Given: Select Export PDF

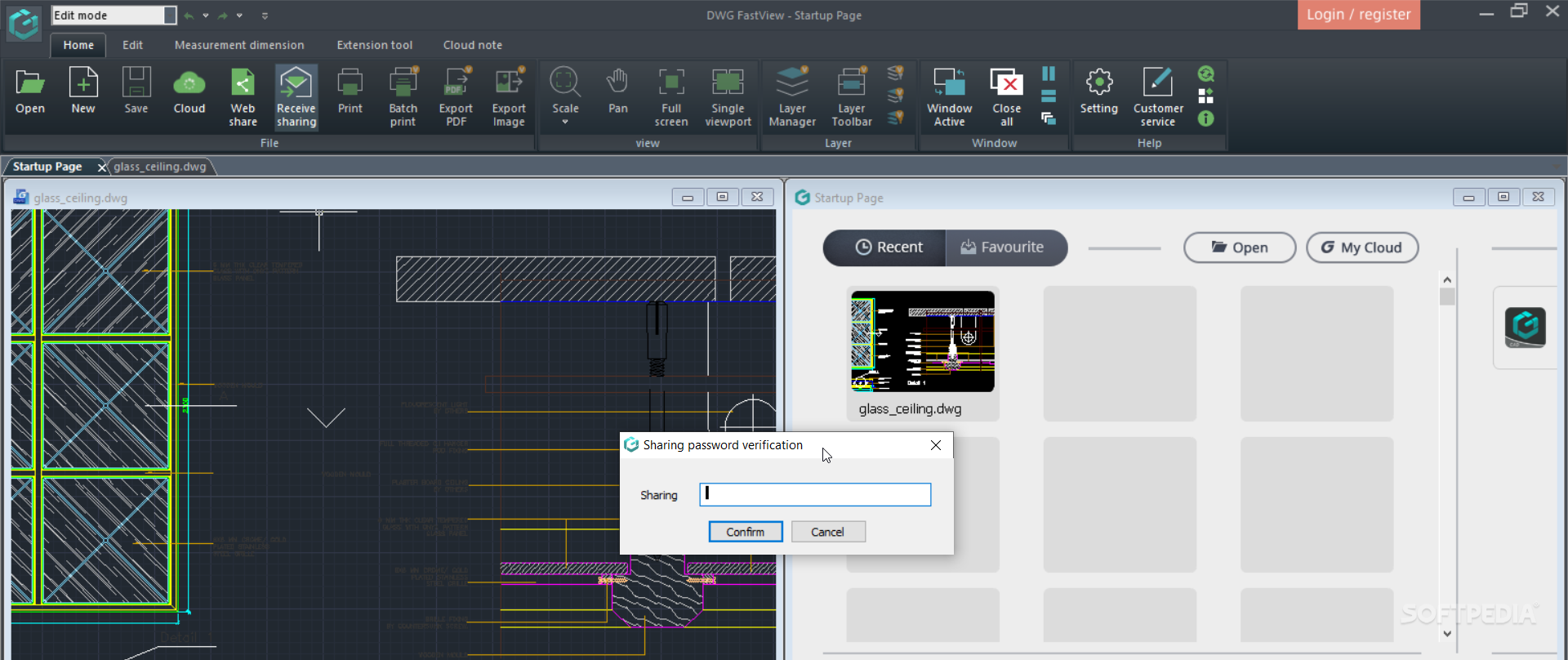Looking at the screenshot, I should click(456, 97).
